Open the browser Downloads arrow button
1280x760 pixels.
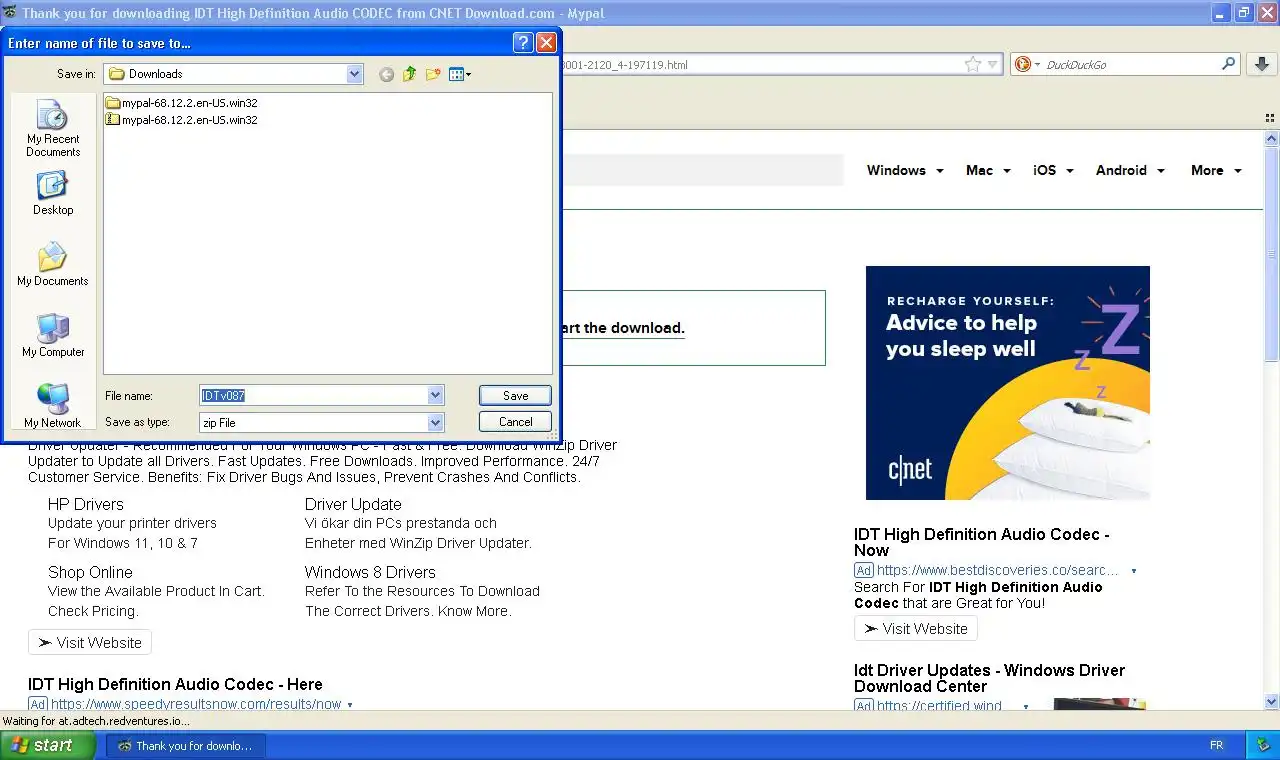1261,64
